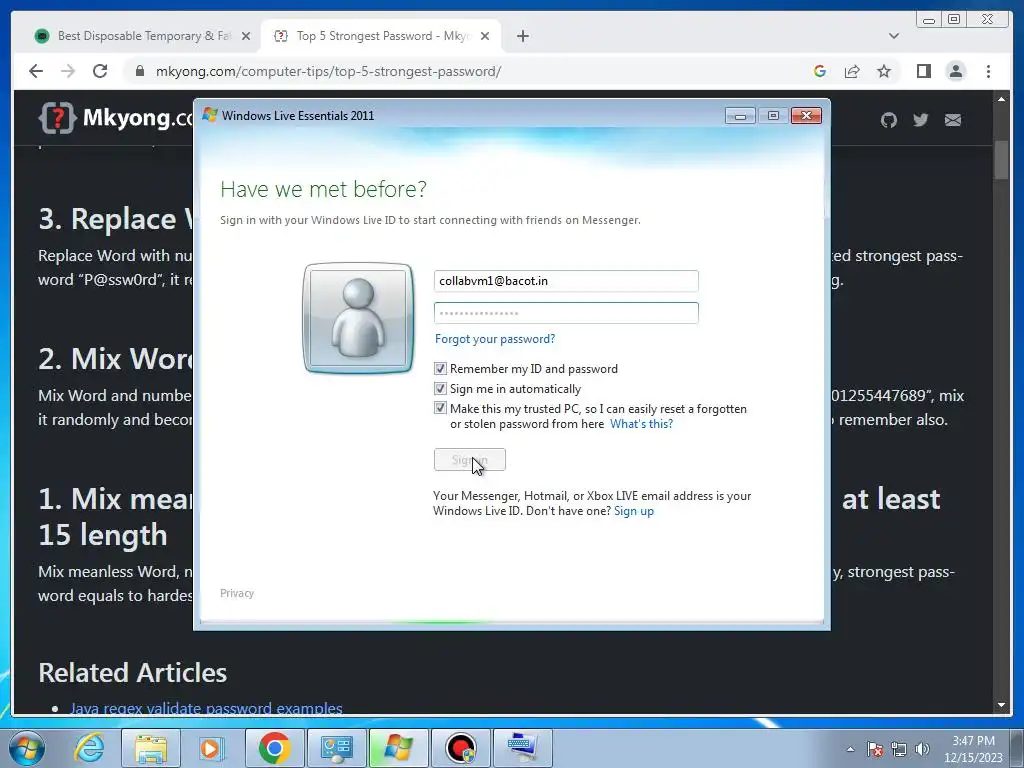Click the Chrome address bar URL
The height and width of the screenshot is (768, 1024).
328,71
